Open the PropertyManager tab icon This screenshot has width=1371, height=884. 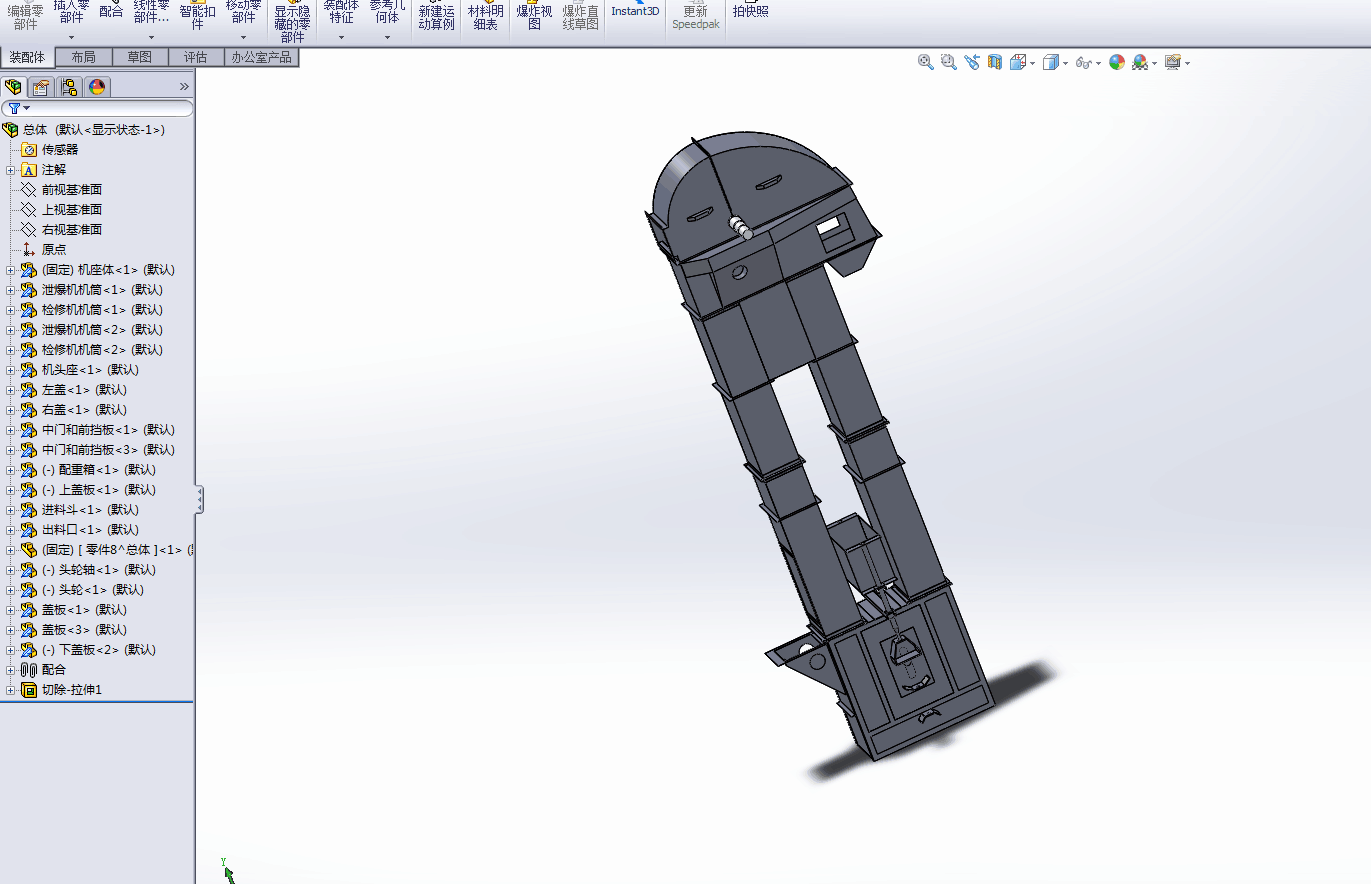(x=41, y=87)
